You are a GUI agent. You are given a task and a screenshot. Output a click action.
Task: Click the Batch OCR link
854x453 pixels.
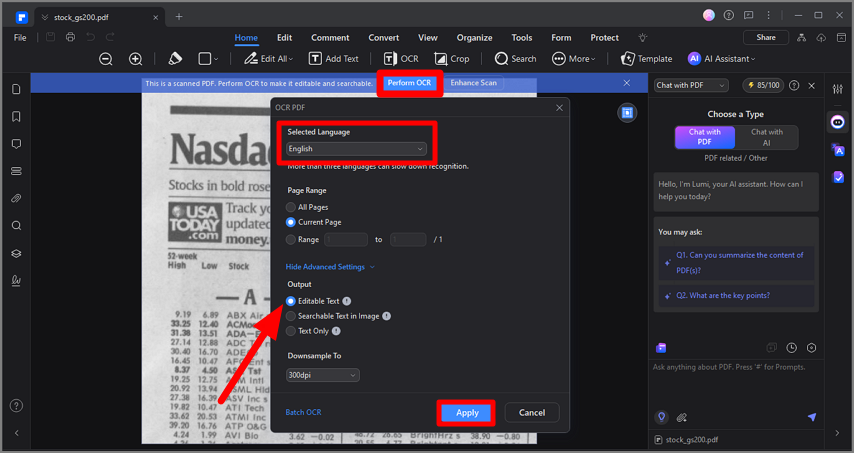(x=303, y=412)
